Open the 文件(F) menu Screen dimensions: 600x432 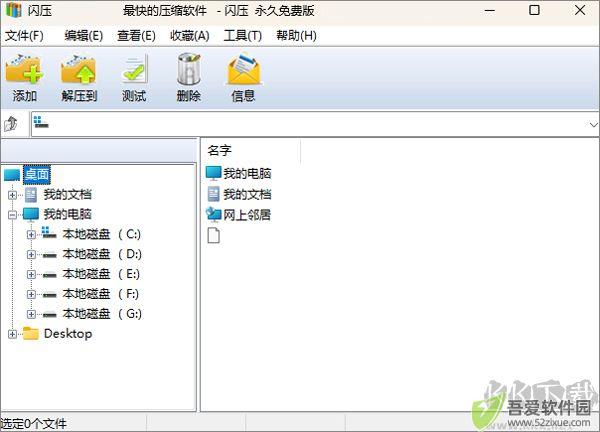point(24,36)
